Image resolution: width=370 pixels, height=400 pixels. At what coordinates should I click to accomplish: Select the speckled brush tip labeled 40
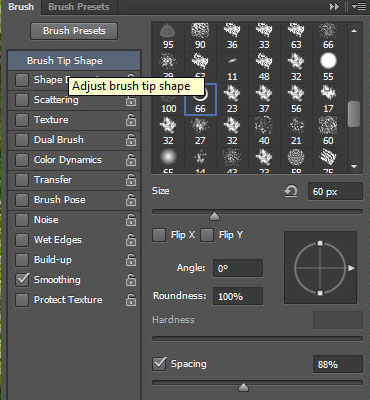(264, 132)
